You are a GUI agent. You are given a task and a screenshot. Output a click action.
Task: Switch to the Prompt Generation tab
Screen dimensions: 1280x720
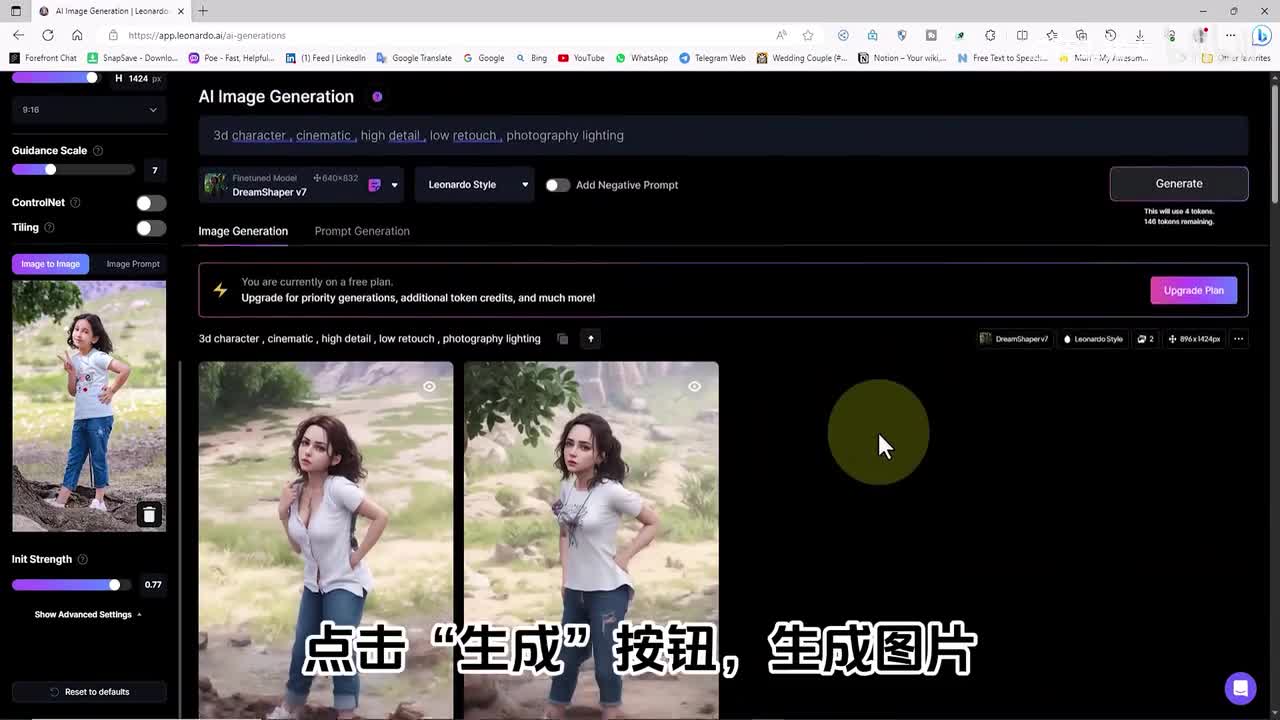click(362, 231)
